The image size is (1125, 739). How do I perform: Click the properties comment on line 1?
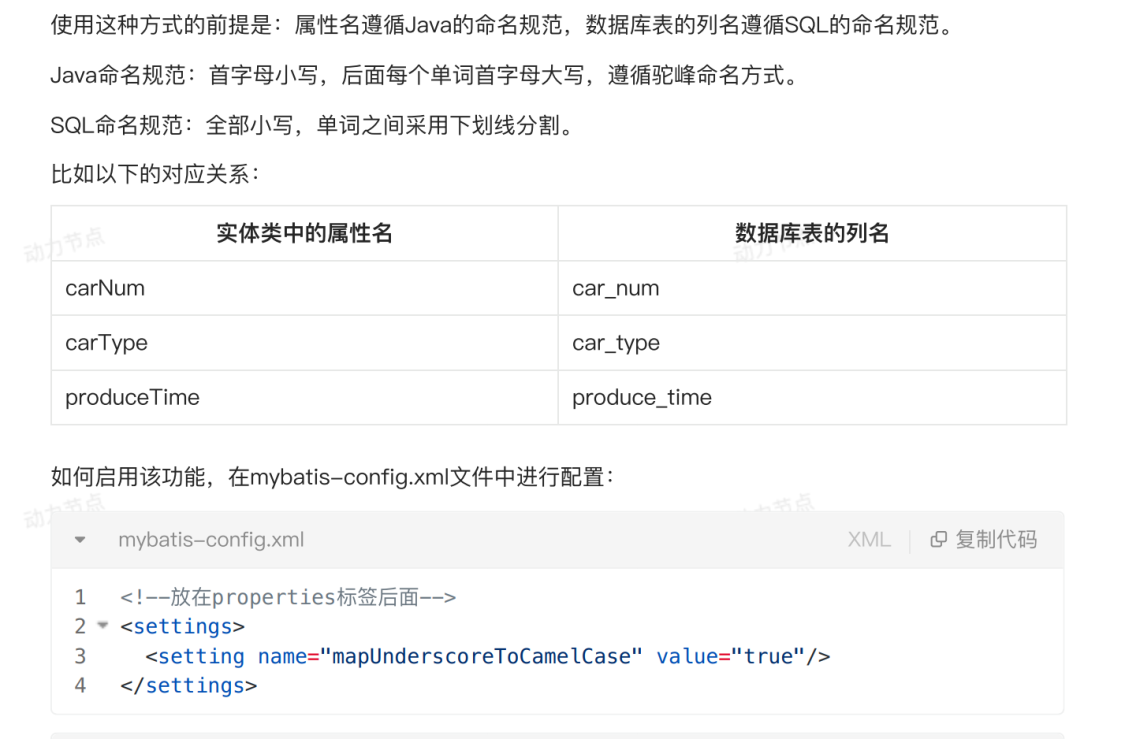[288, 598]
